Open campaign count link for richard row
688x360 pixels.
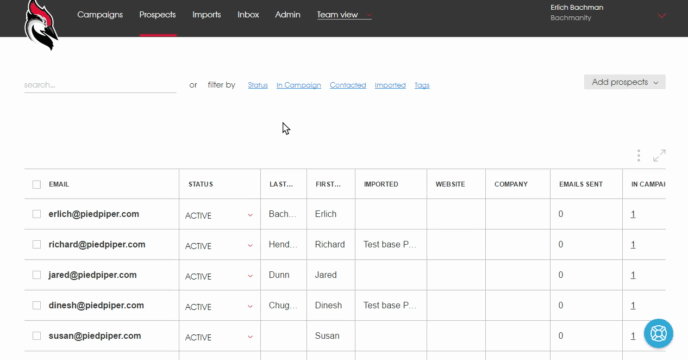633,245
